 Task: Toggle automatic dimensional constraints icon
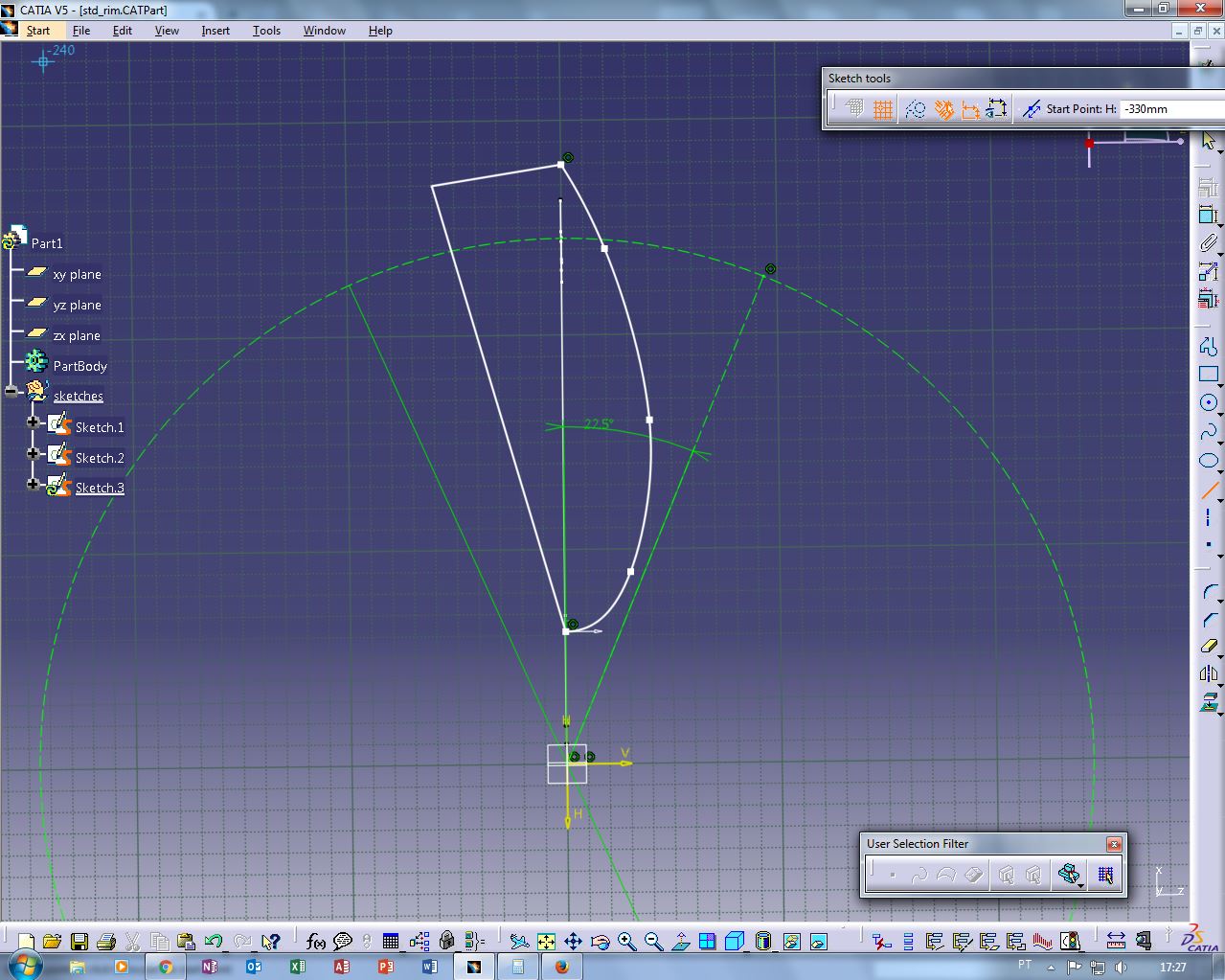tap(997, 109)
